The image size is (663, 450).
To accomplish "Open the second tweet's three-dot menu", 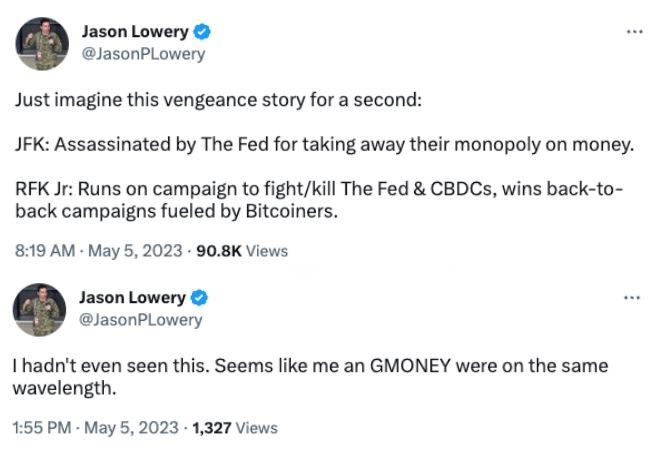I will [x=632, y=298].
